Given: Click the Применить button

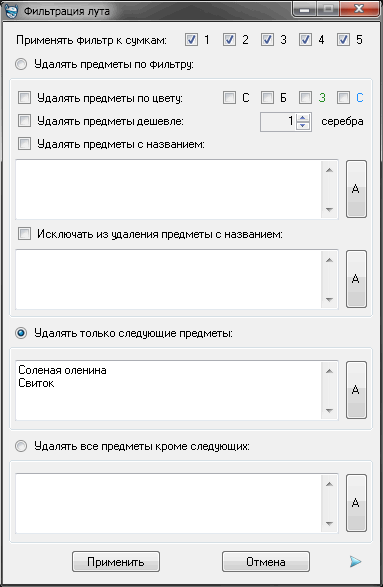Looking at the screenshot, I should click(116, 562).
